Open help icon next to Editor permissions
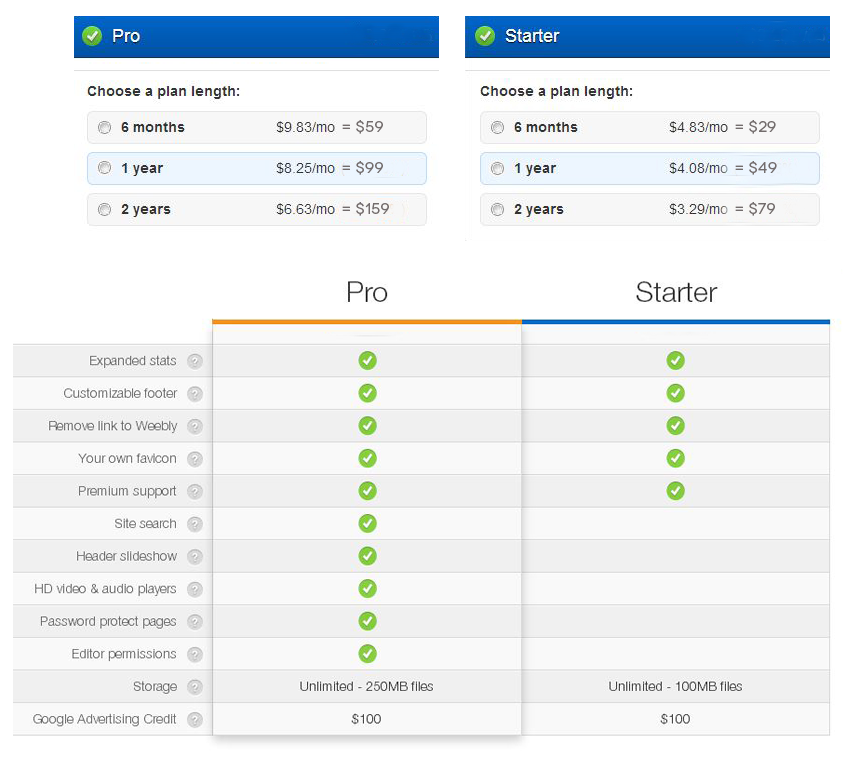Screen dimensions: 843x762 tap(195, 654)
